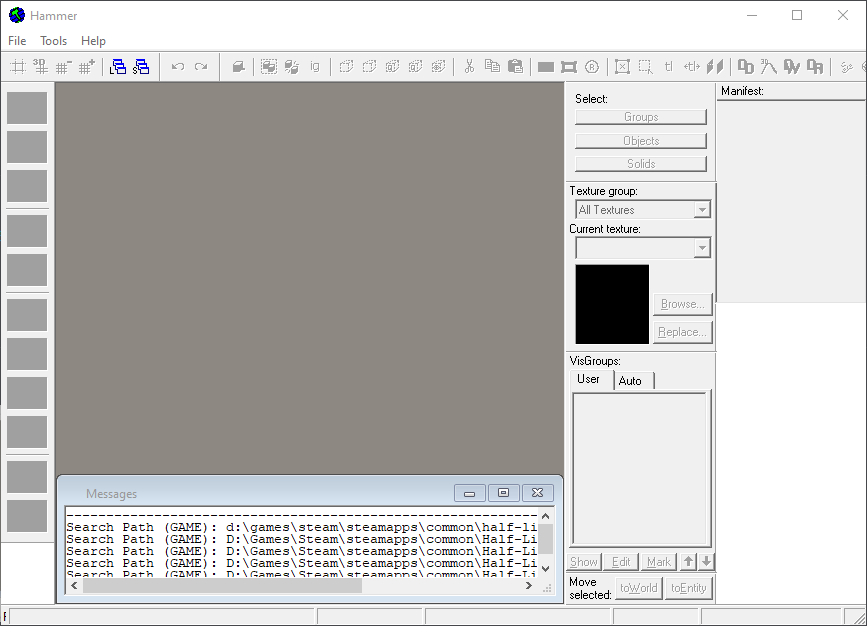
Task: Toggle scaling texture lock icon
Action: click(692, 67)
